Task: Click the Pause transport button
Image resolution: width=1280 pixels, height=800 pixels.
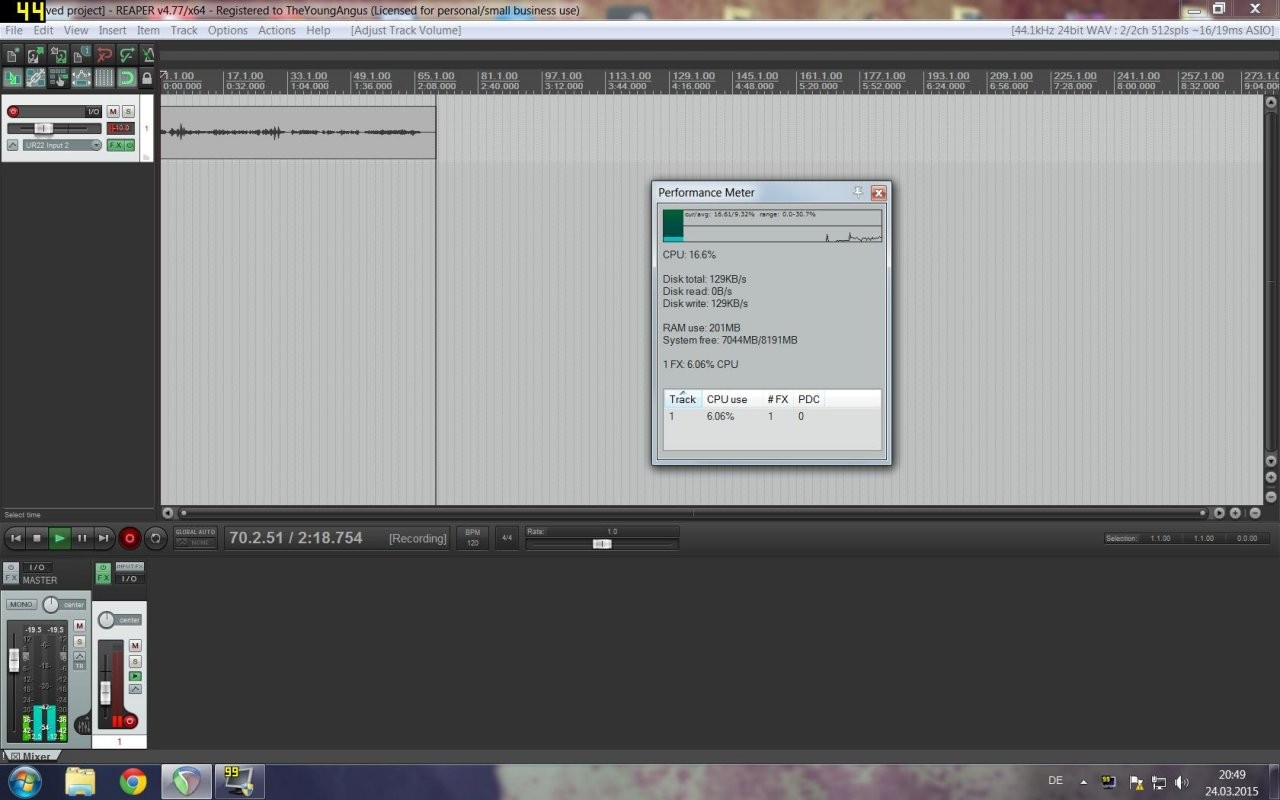Action: [82, 538]
